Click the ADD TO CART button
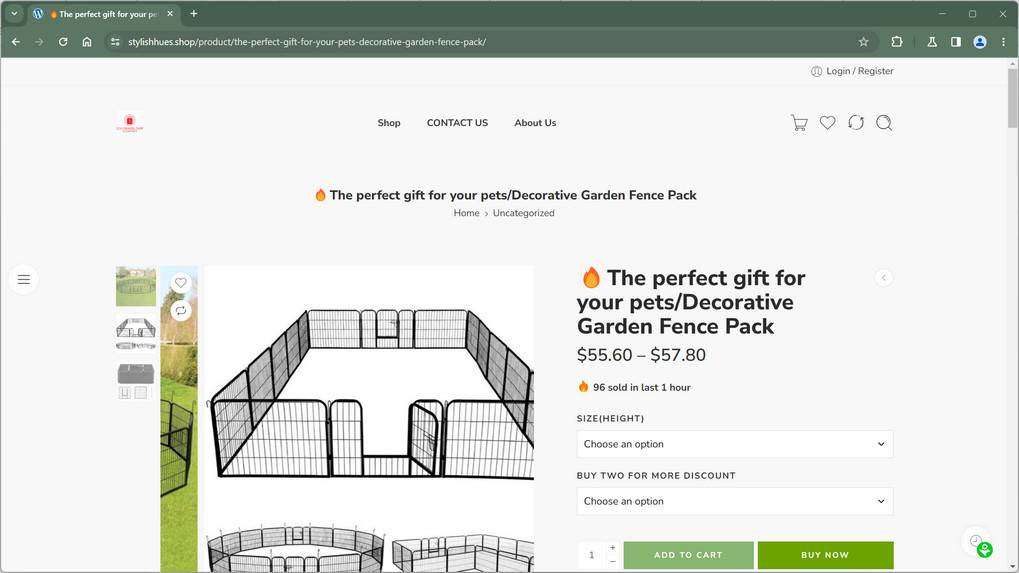1019x573 pixels. tap(688, 555)
